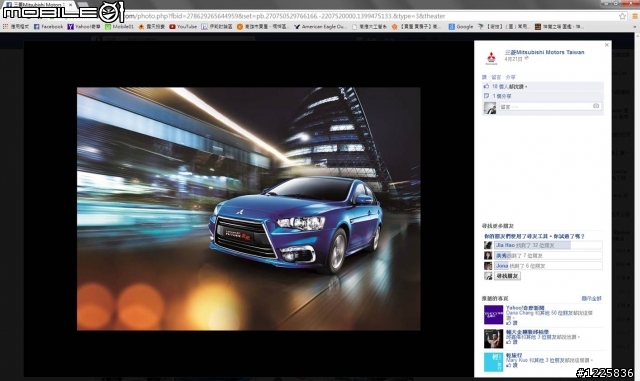Open the friend-finder tool prompt link
Screen dimensions: 640x381
coord(534,236)
